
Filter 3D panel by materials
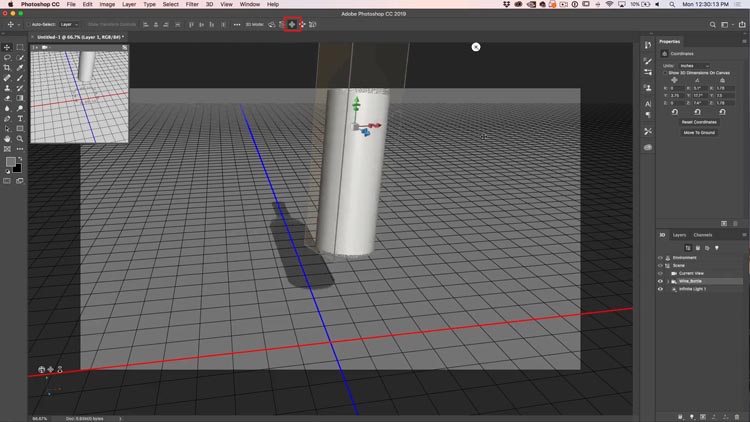pos(707,248)
